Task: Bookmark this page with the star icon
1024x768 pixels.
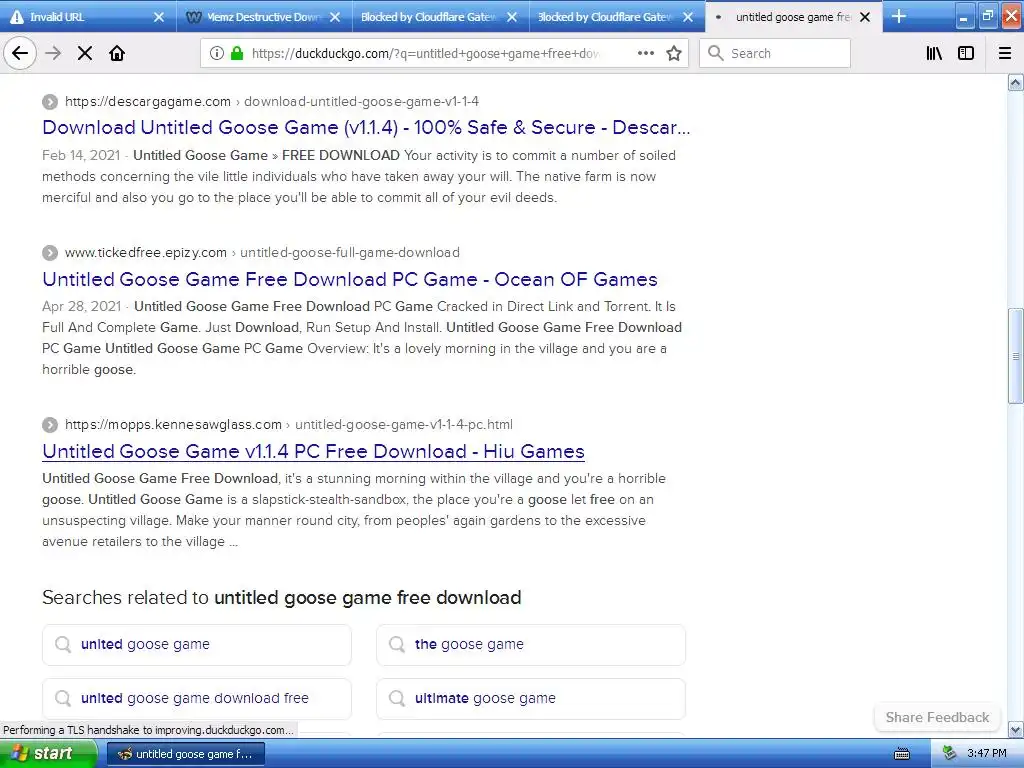Action: point(674,54)
